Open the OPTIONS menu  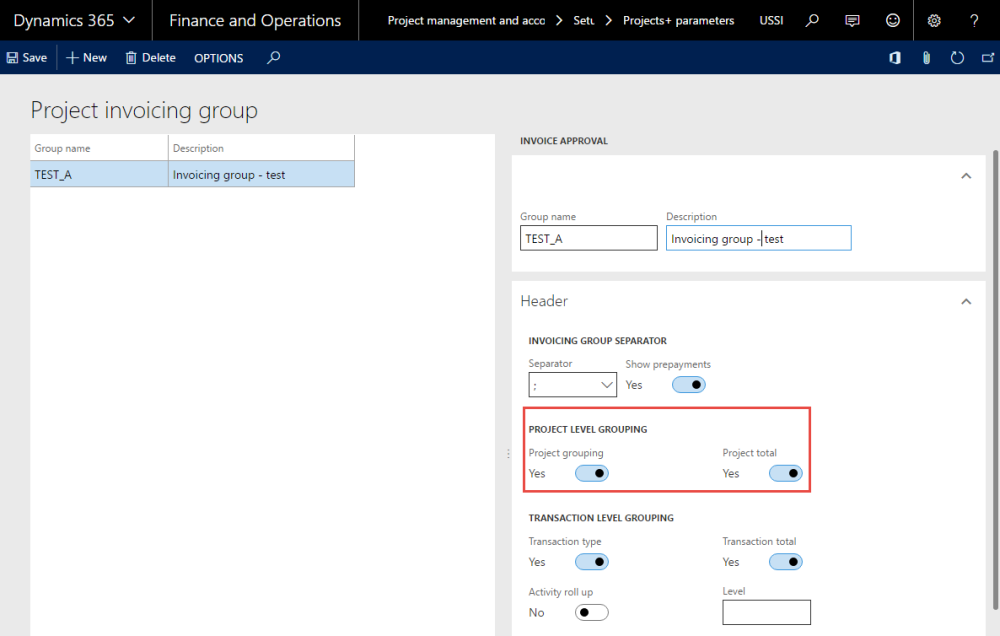[218, 57]
